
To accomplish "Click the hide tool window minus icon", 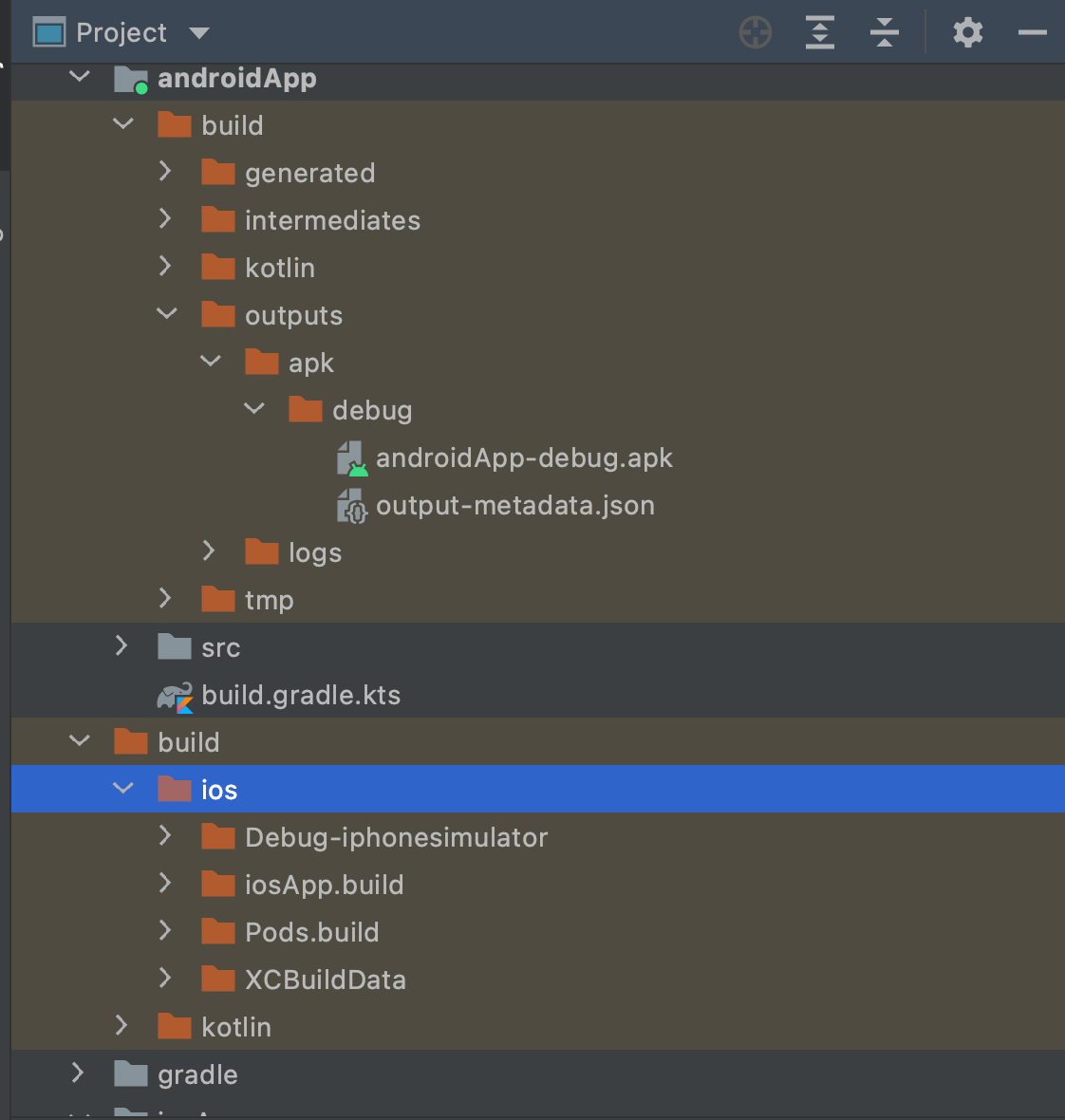I will [x=1032, y=31].
